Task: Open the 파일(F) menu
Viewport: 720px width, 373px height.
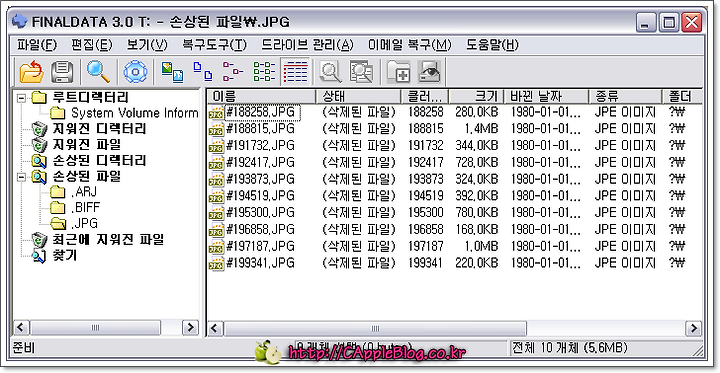Action: pos(37,45)
